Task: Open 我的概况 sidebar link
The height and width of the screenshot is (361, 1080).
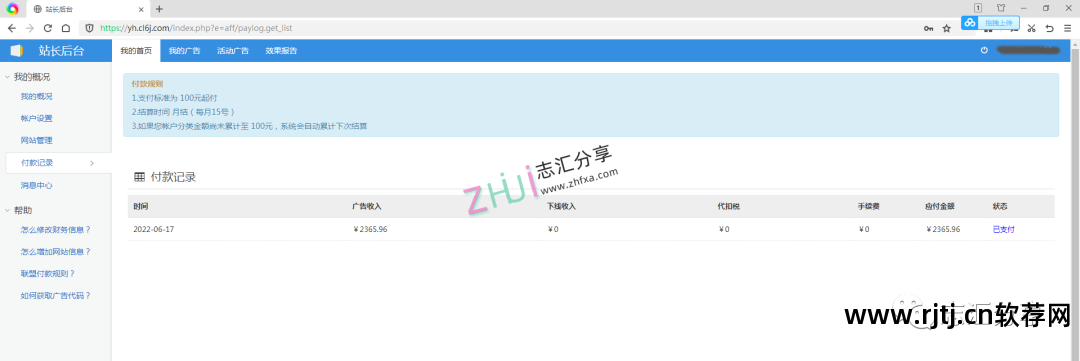Action: (37, 96)
